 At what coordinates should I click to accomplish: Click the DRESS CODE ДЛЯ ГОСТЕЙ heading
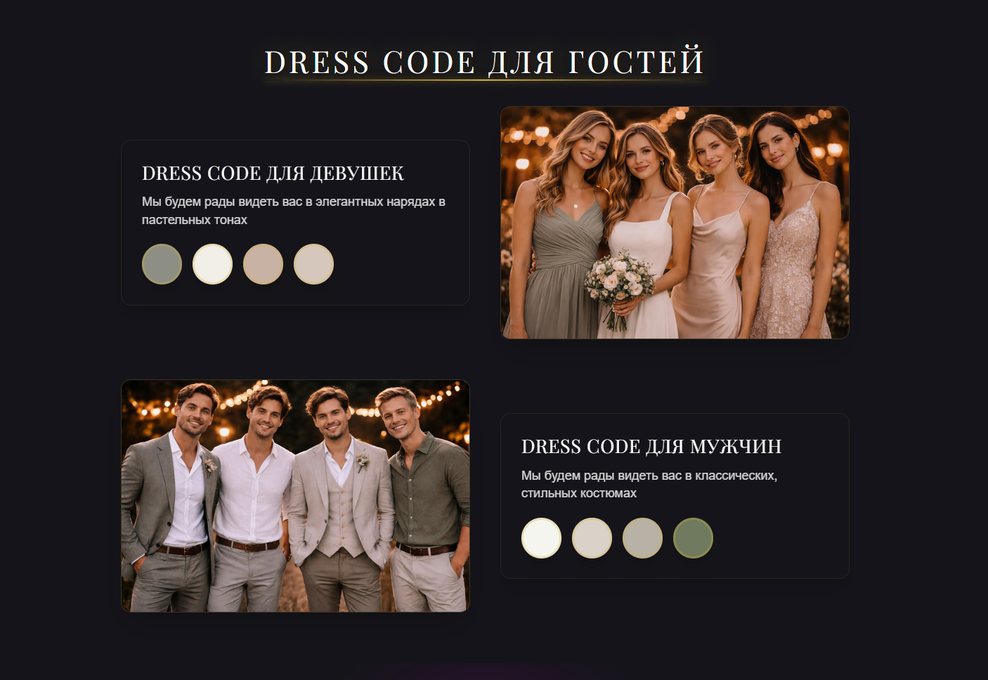click(484, 62)
